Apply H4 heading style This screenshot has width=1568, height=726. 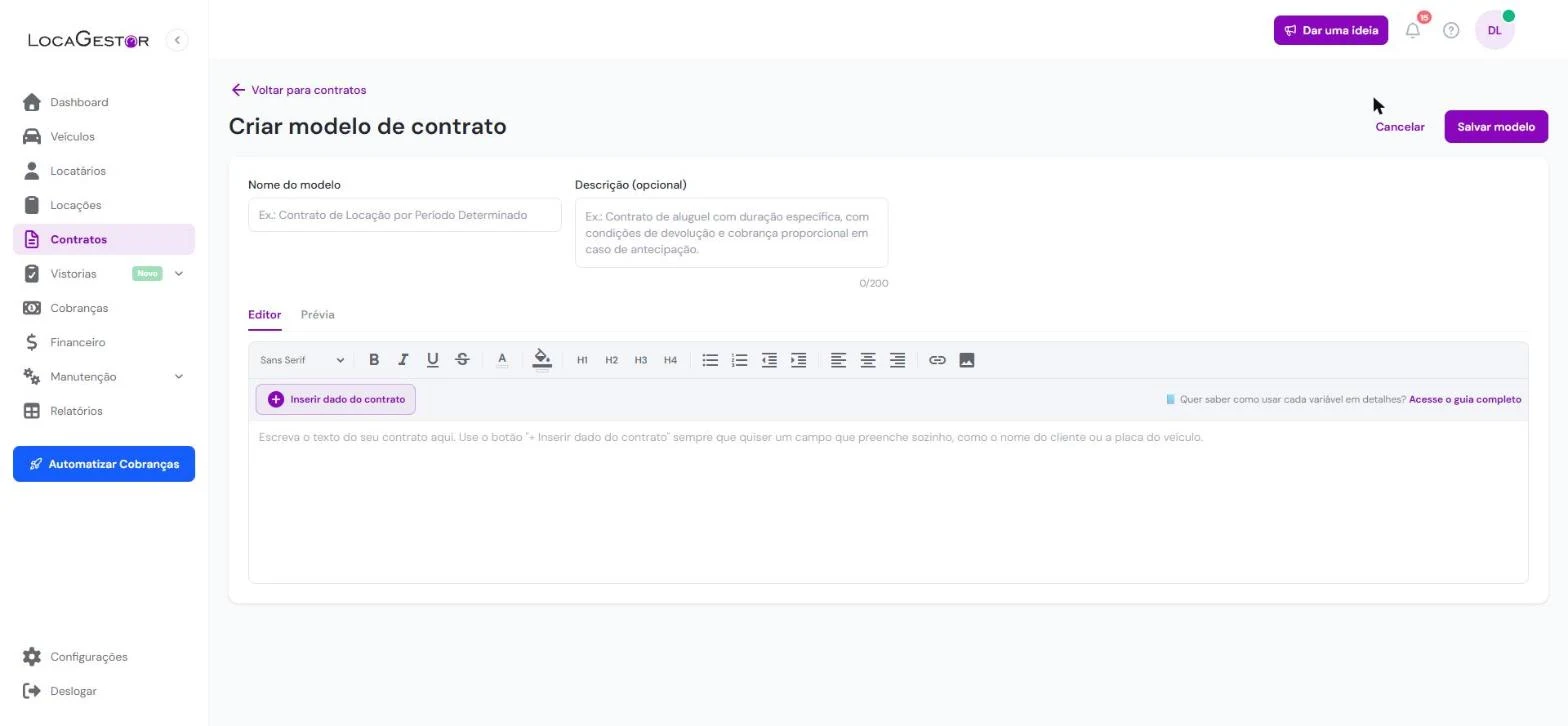point(670,360)
